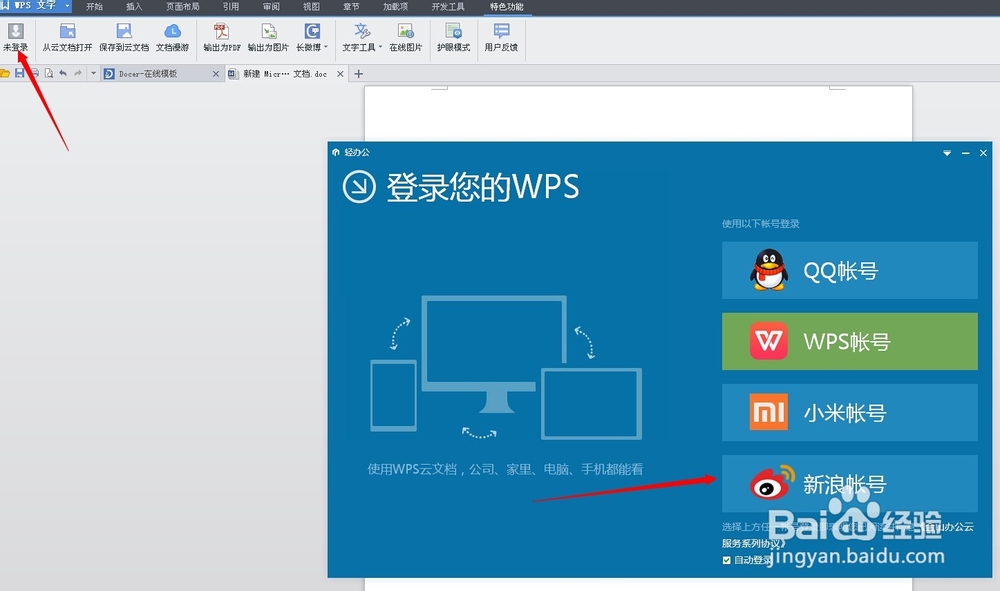Open 在线图片 picture tool

pos(406,38)
